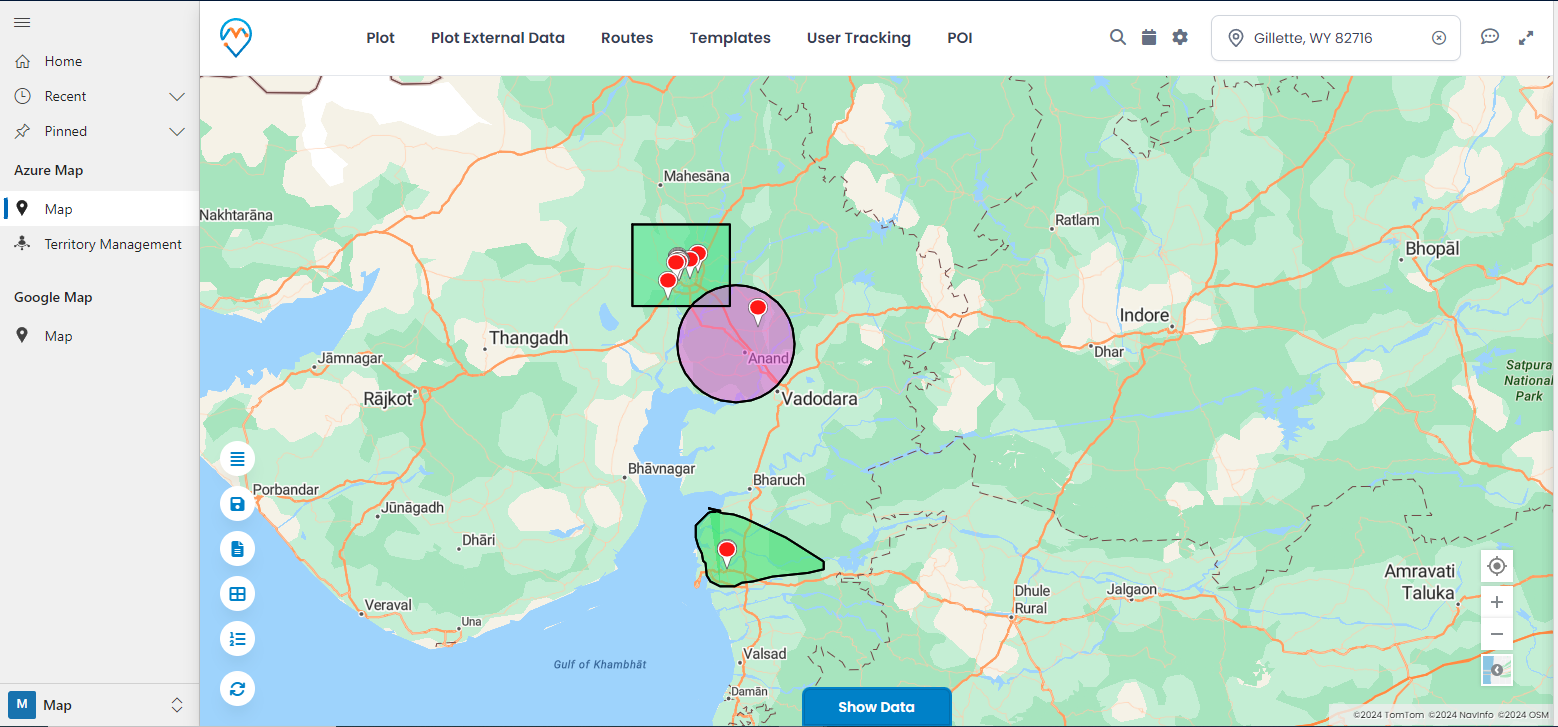This screenshot has width=1558, height=727.
Task: Click the red pin in the green polygon
Action: pyautogui.click(x=727, y=551)
